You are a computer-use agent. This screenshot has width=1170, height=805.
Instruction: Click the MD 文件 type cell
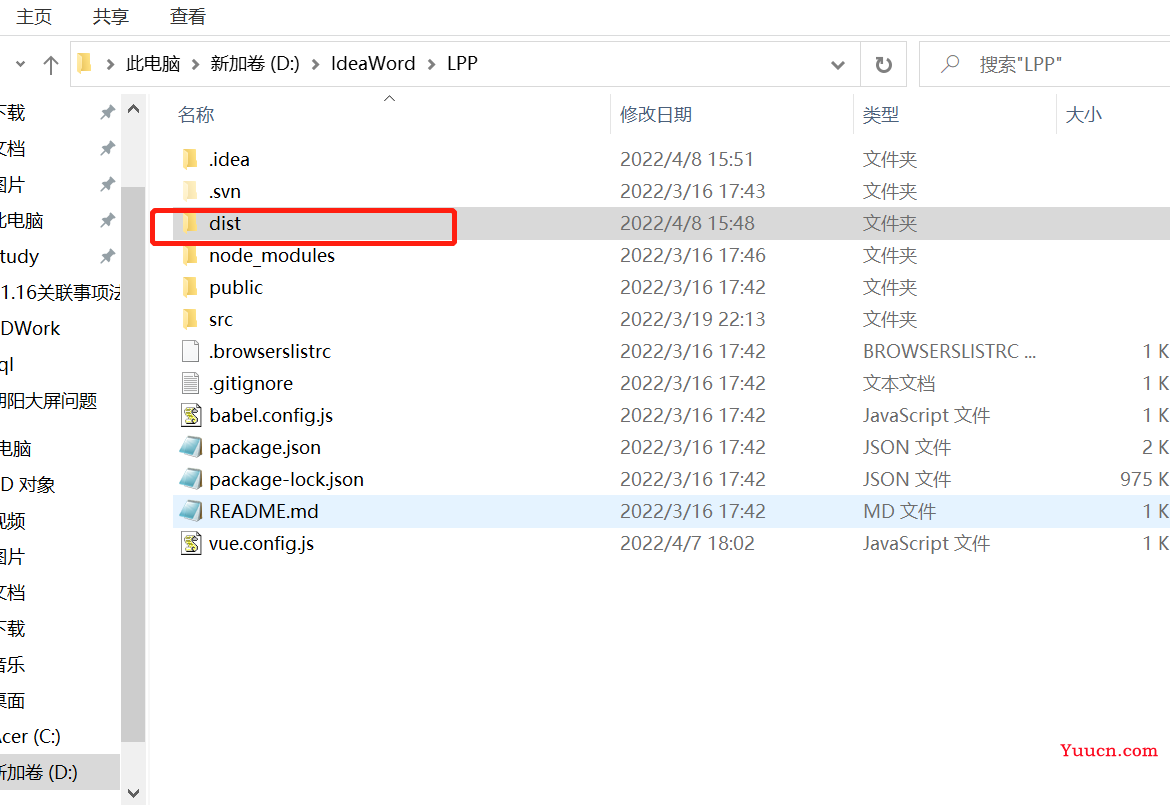point(899,511)
